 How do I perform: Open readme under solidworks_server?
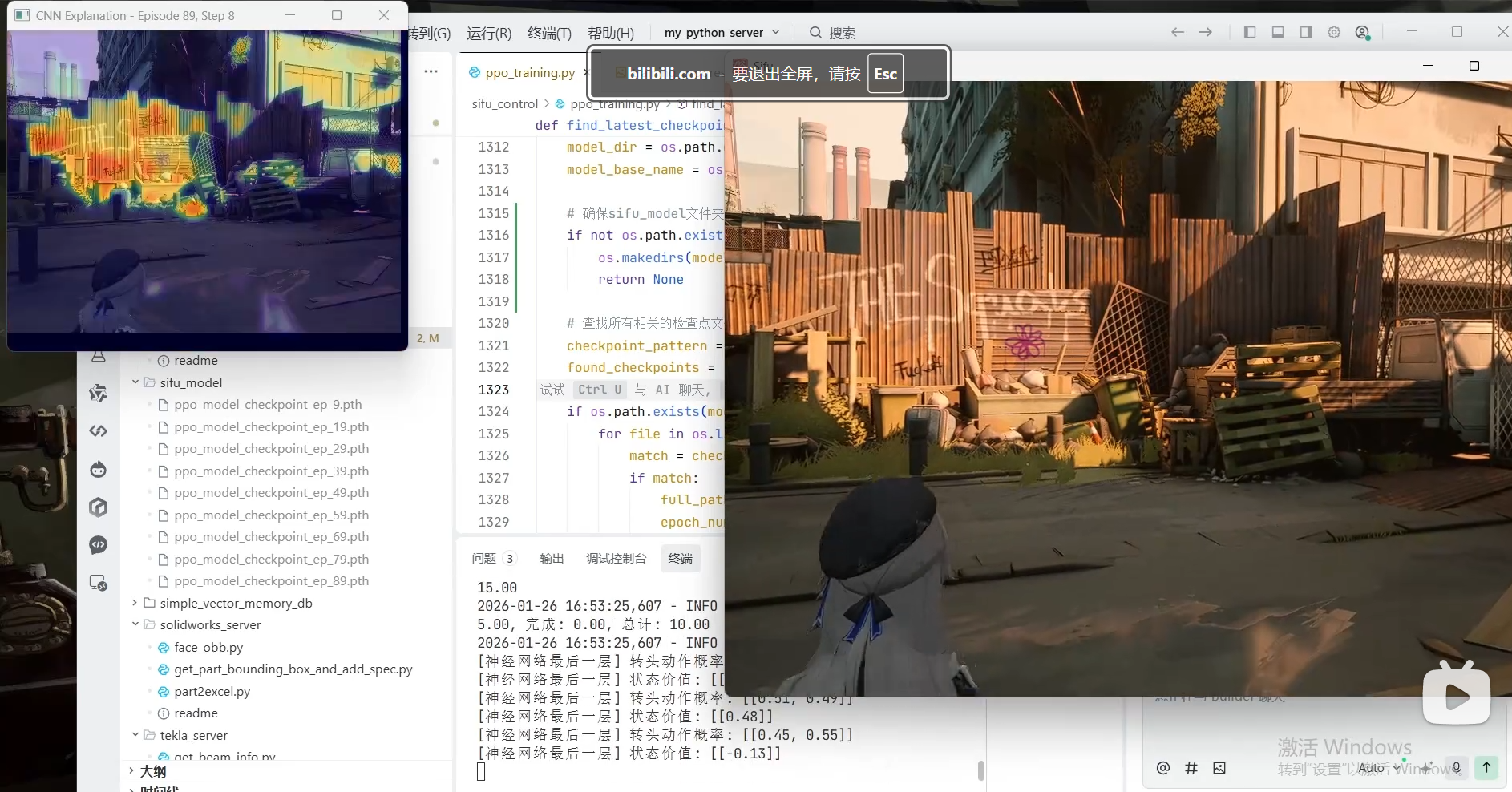pos(196,713)
